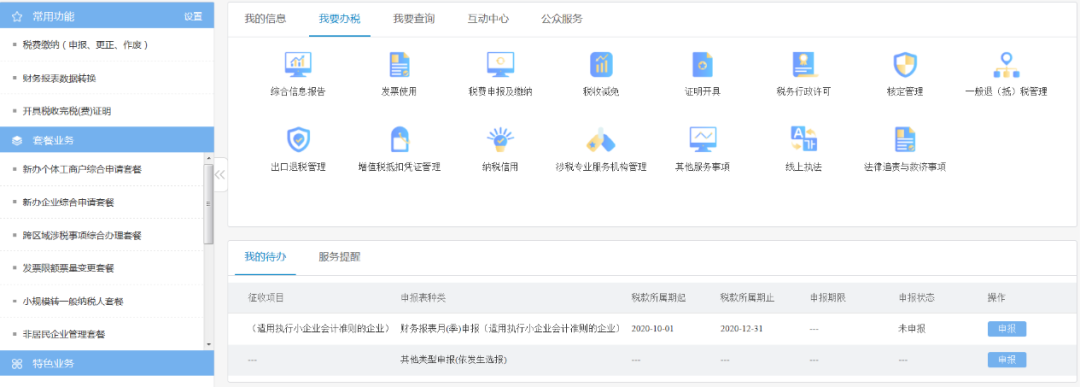Collapse left sidebar with double-chevron handle
This screenshot has height=387, width=1080.
point(220,175)
